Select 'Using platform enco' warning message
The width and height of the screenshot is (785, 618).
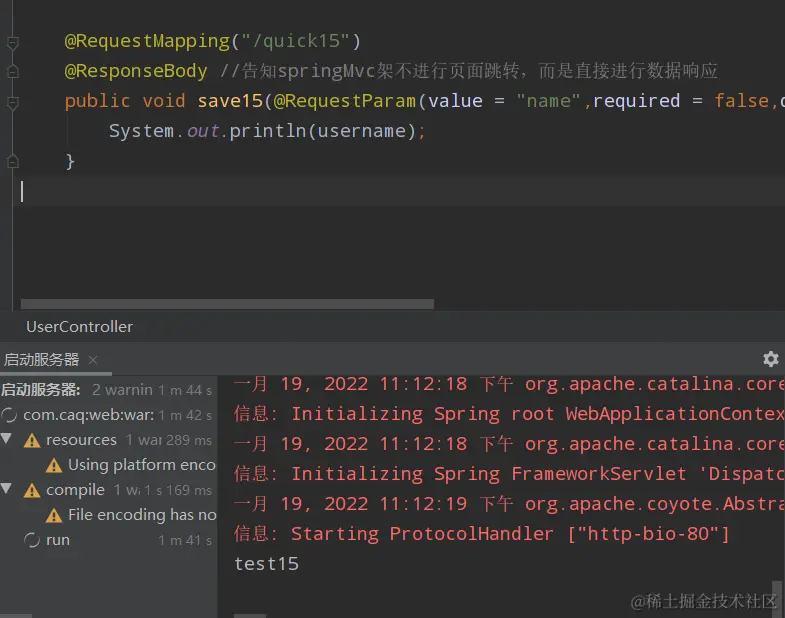(x=142, y=465)
